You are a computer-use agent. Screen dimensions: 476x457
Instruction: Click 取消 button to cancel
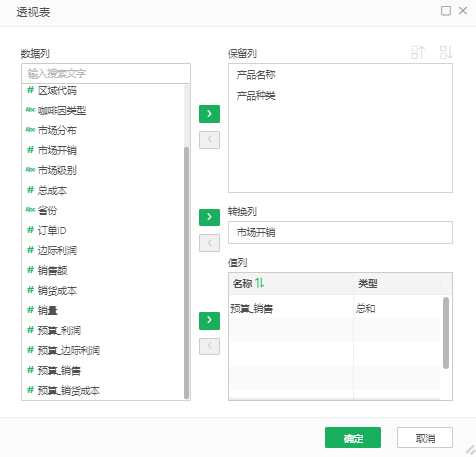(x=425, y=438)
